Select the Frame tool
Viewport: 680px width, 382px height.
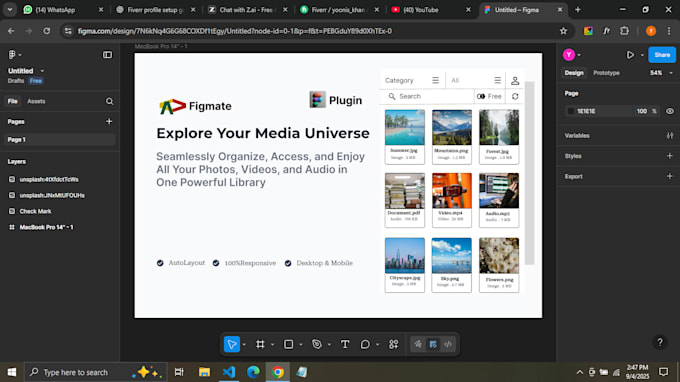(260, 344)
